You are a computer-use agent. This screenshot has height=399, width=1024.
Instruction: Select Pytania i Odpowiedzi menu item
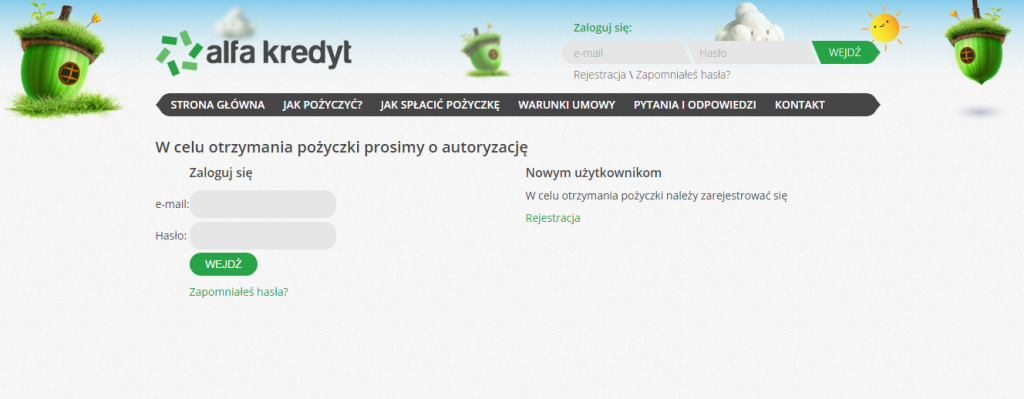tap(695, 105)
